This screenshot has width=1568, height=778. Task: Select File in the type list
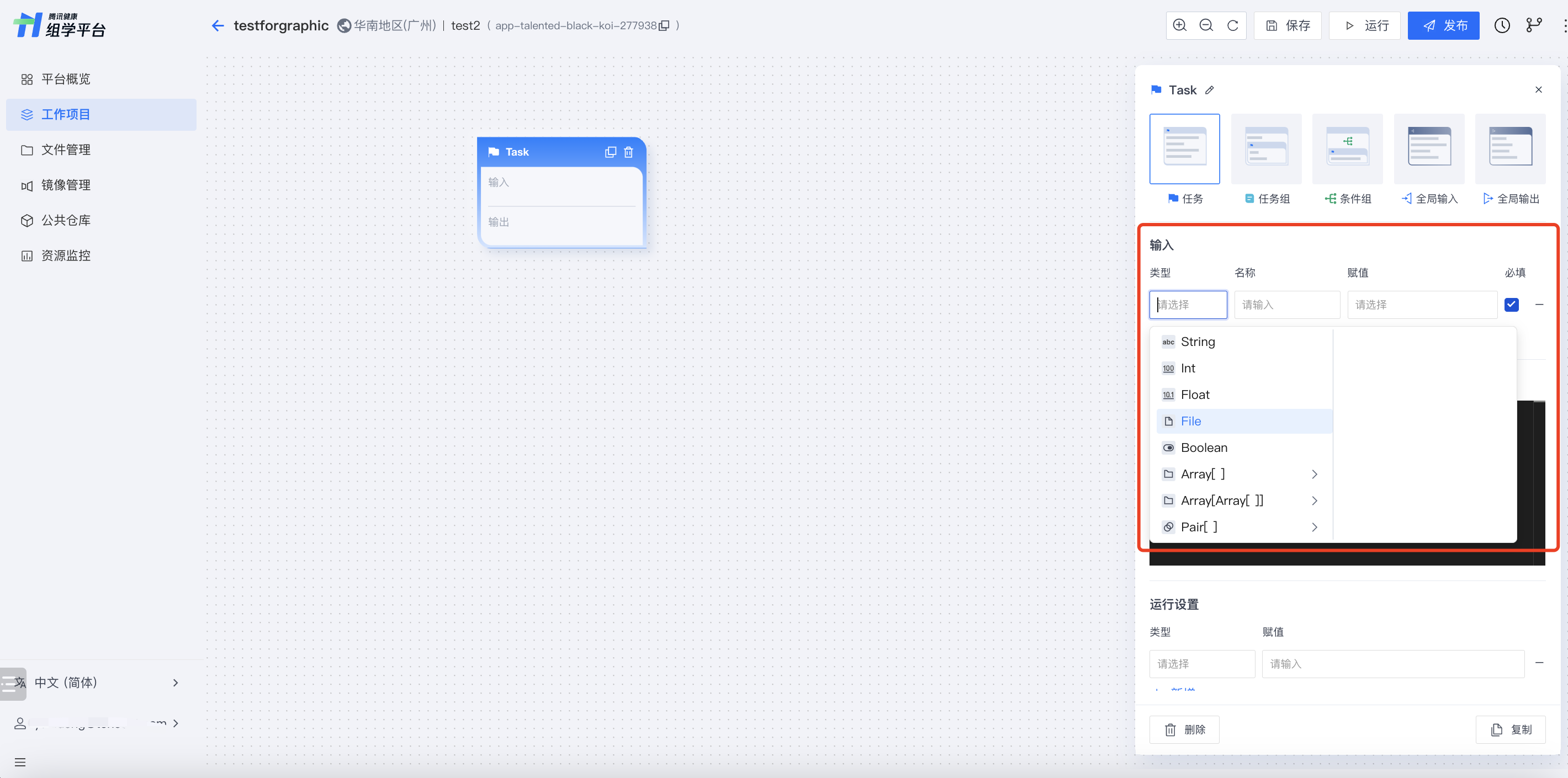(x=1190, y=422)
